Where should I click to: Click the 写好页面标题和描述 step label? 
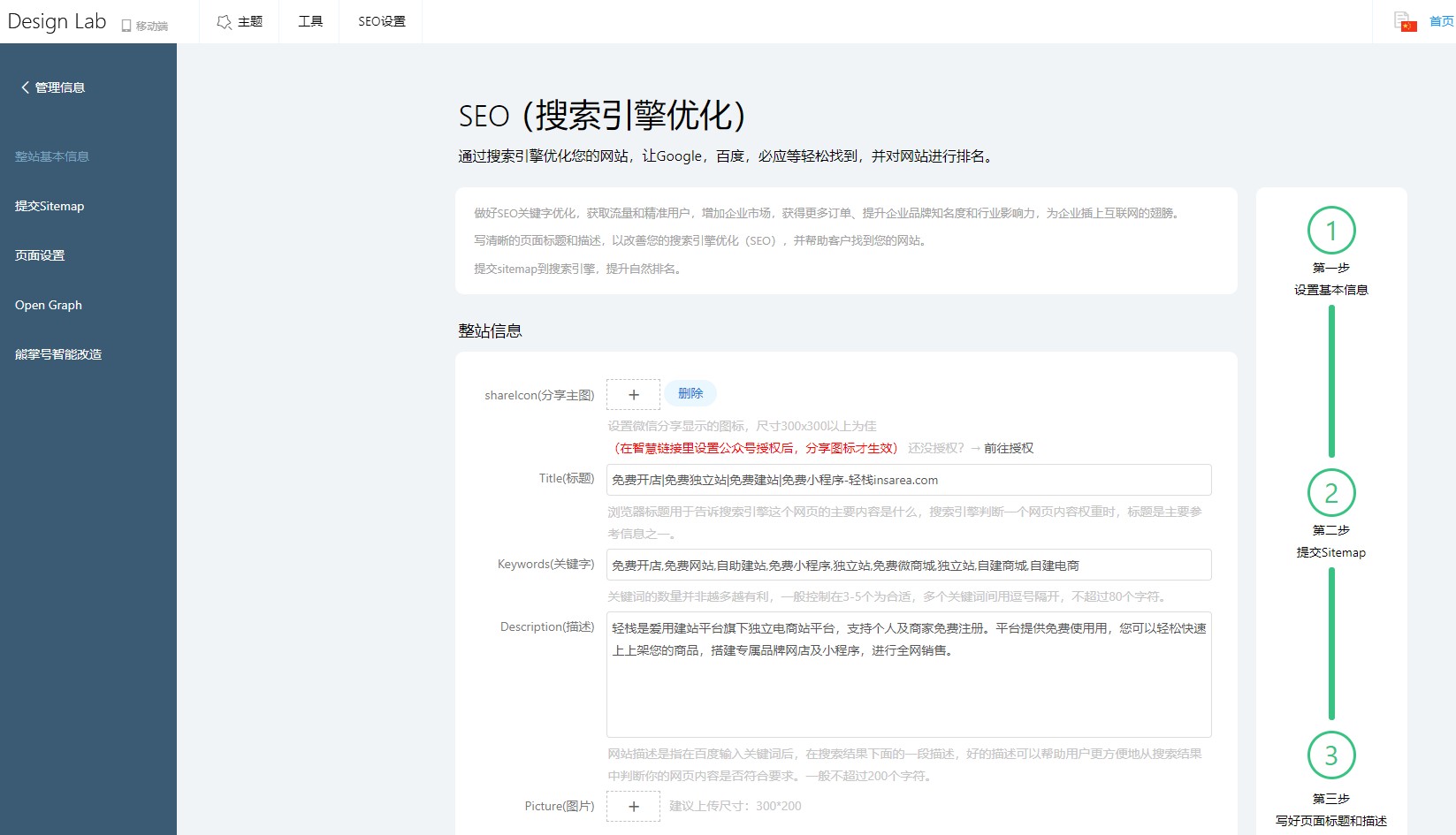(1331, 821)
